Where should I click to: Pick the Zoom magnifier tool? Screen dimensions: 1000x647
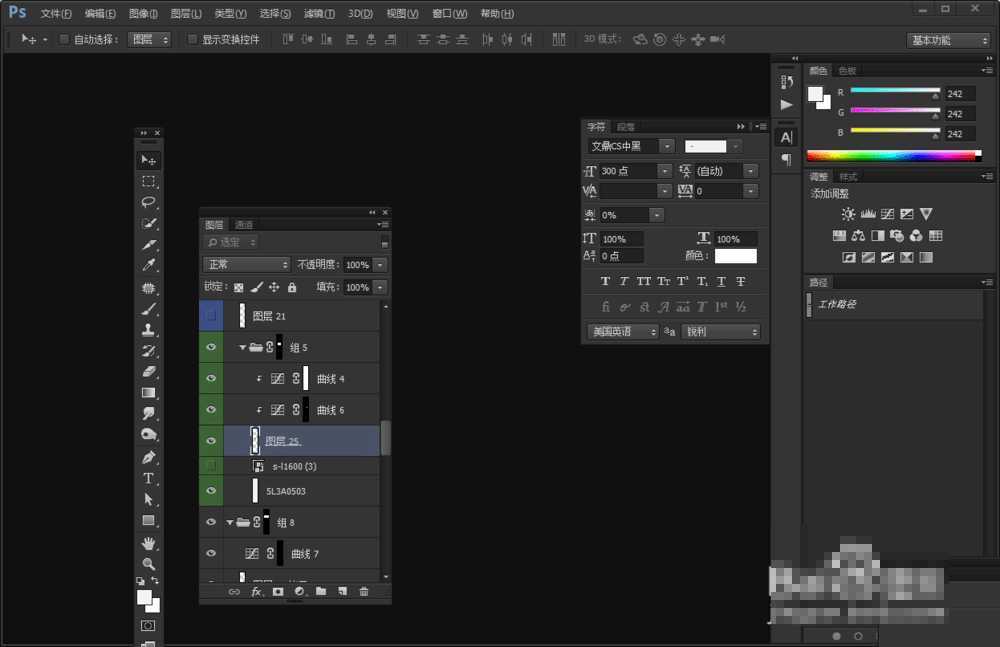pos(149,564)
